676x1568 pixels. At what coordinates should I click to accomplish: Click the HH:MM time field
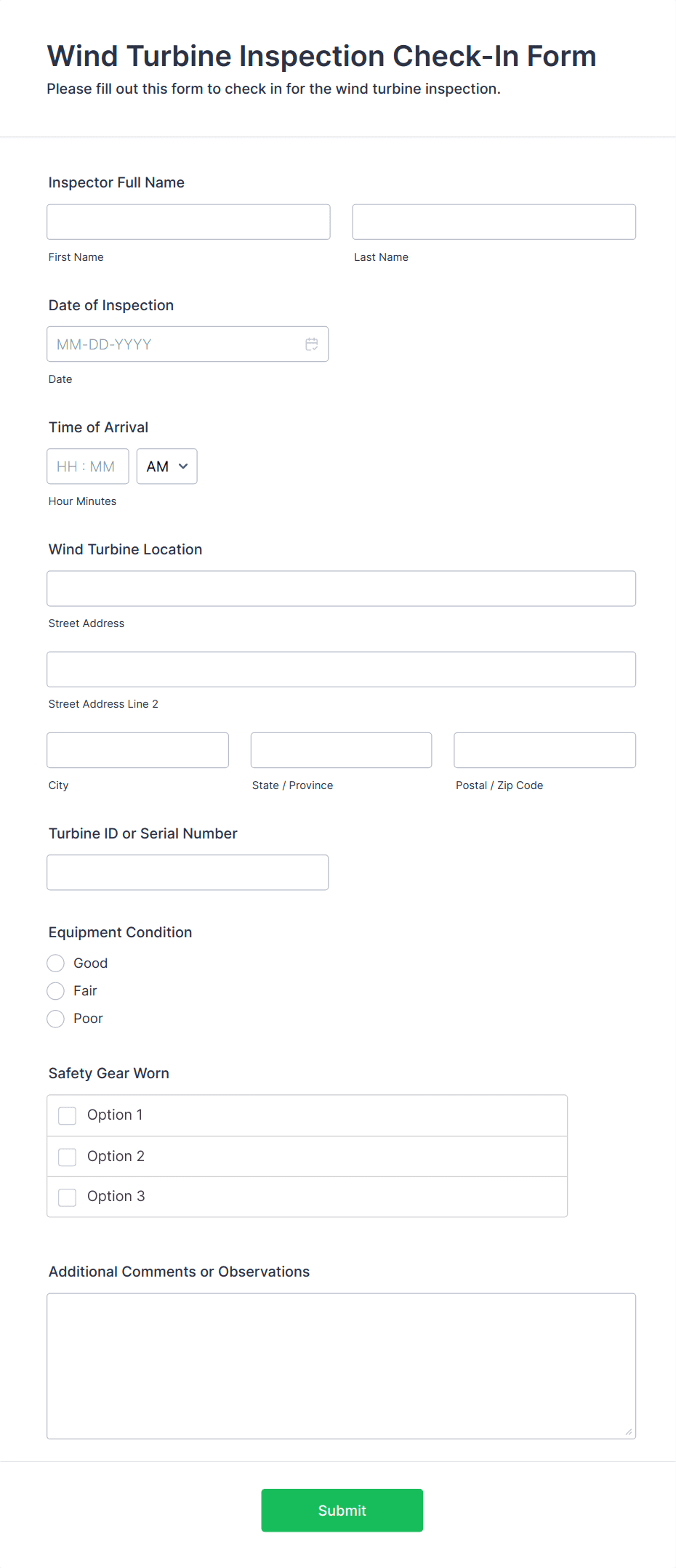click(87, 466)
